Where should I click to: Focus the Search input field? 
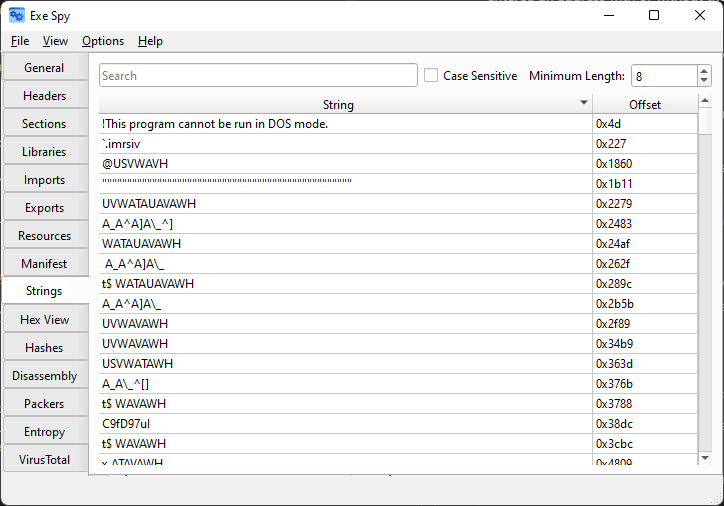(258, 76)
